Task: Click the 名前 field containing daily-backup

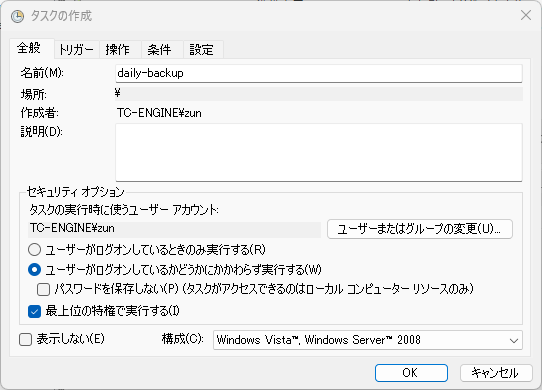Action: [318, 73]
